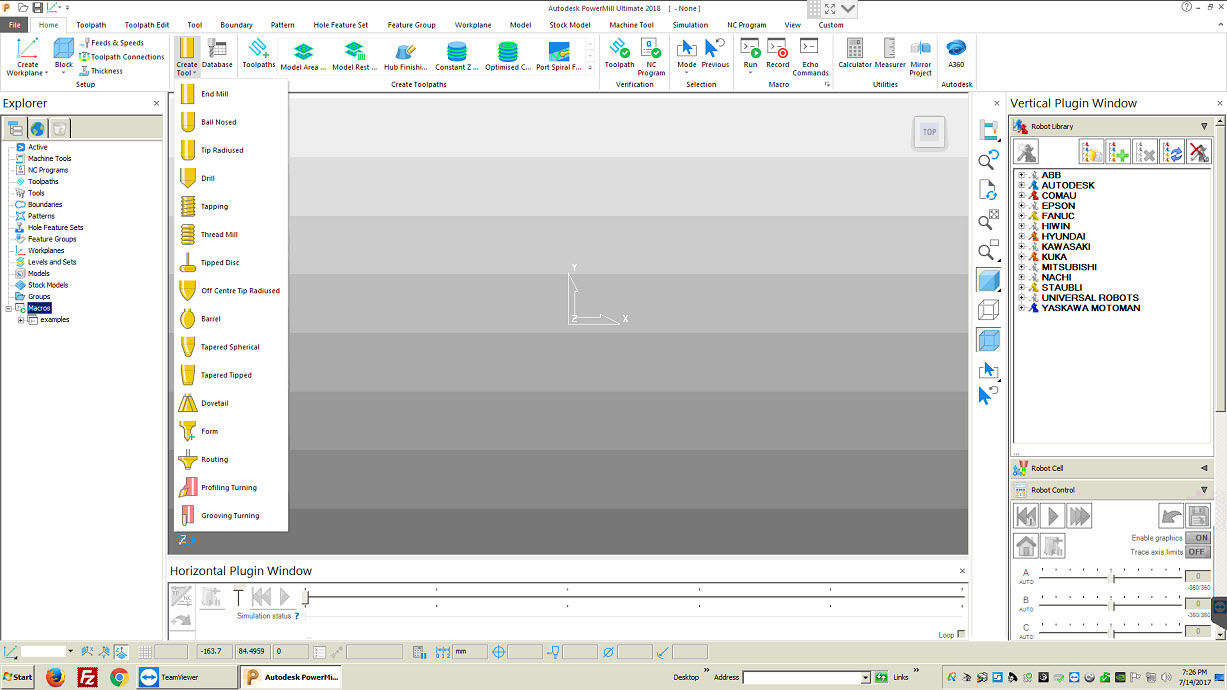1227x690 pixels.
Task: Switch to Boundary ribbon tab
Action: pos(237,25)
